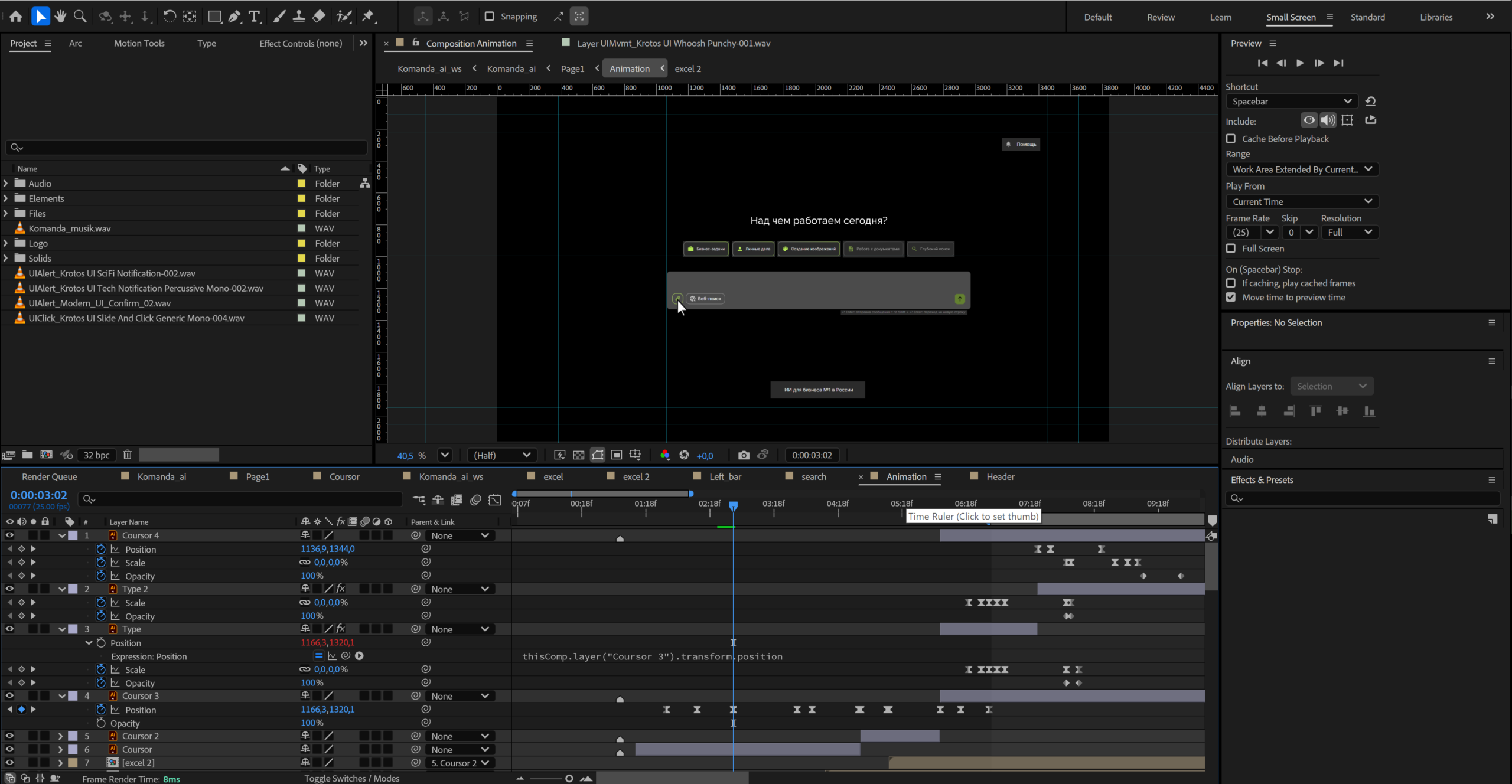Hide the Coursor 4 layer with eye icon
The image size is (1512, 784).
pyautogui.click(x=9, y=535)
